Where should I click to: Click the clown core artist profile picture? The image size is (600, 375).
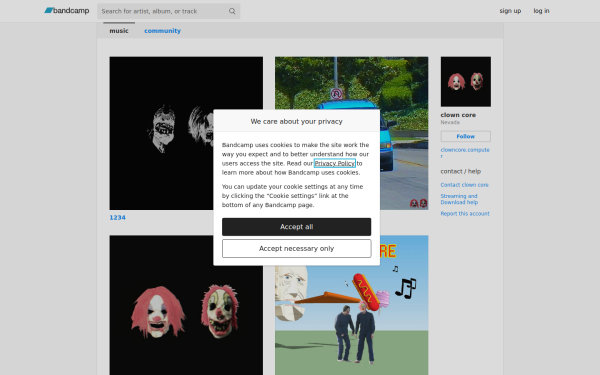[x=466, y=82]
